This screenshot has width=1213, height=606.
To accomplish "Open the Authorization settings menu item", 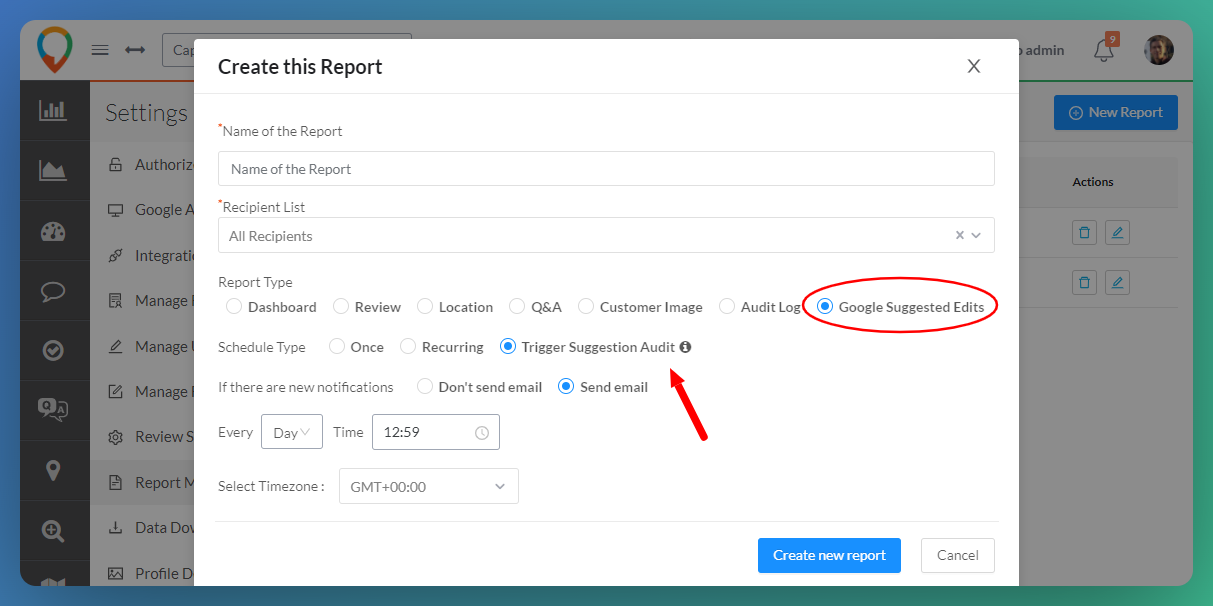I will [142, 164].
